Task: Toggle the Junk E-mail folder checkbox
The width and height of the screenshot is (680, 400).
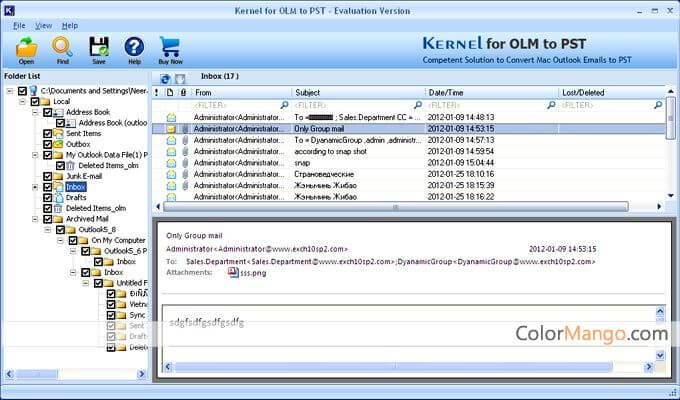Action: (46, 176)
